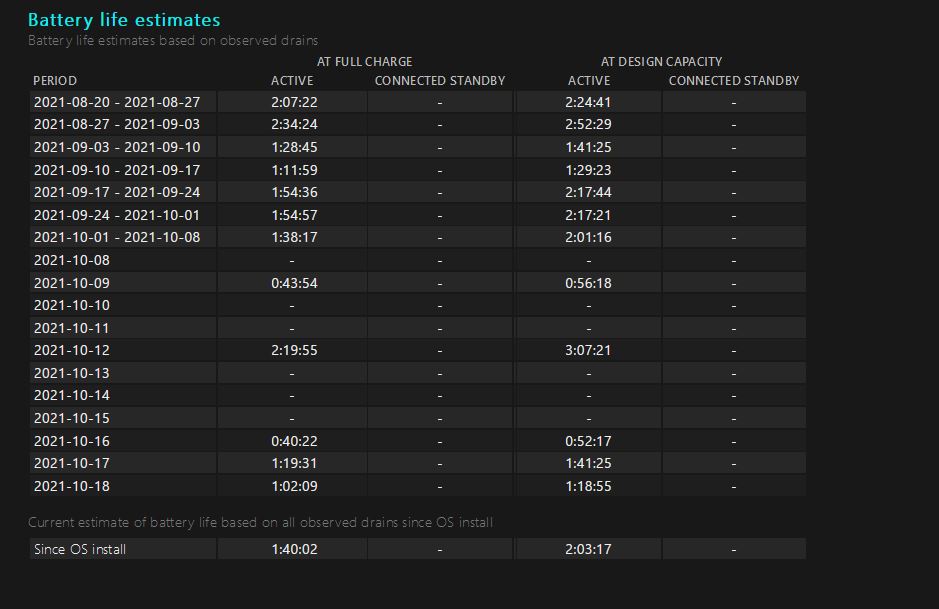The width and height of the screenshot is (939, 609).
Task: Click the design capacity value 2:17:21
Action: point(588,214)
